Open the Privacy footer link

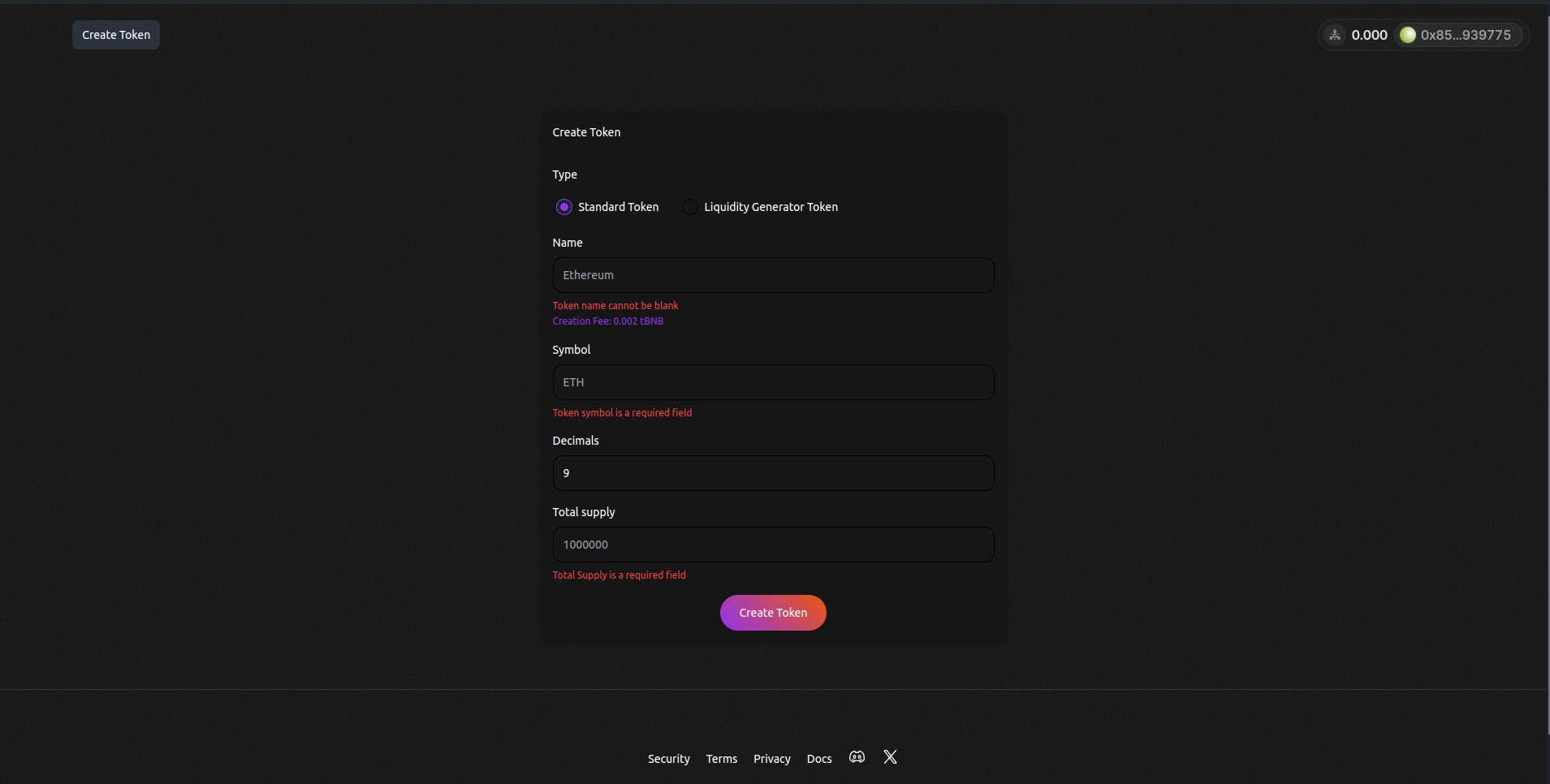pyautogui.click(x=772, y=759)
